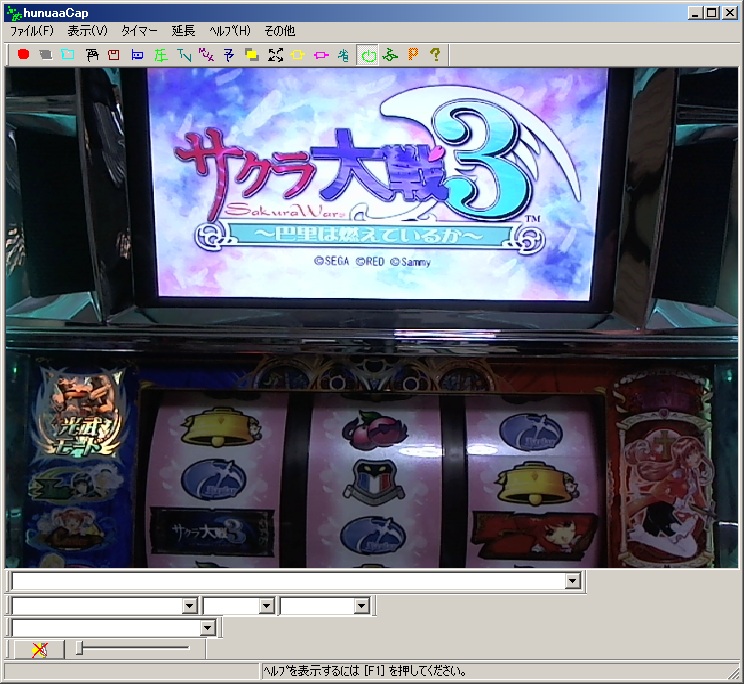The image size is (744, 684).
Task: Click the purple MUX toolbar icon
Action: (206, 55)
